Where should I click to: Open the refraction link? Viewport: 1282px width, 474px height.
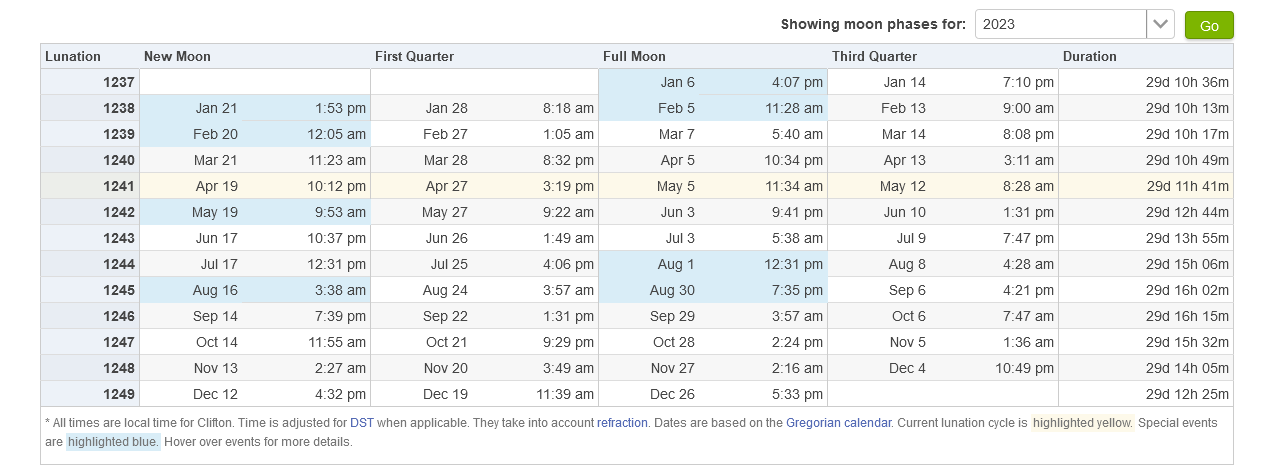622,423
